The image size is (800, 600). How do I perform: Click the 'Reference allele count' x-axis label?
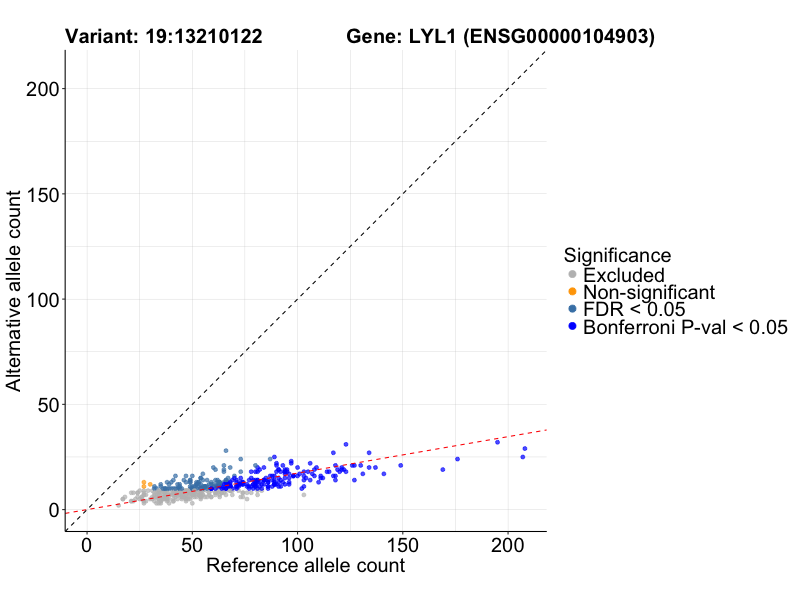(x=305, y=566)
